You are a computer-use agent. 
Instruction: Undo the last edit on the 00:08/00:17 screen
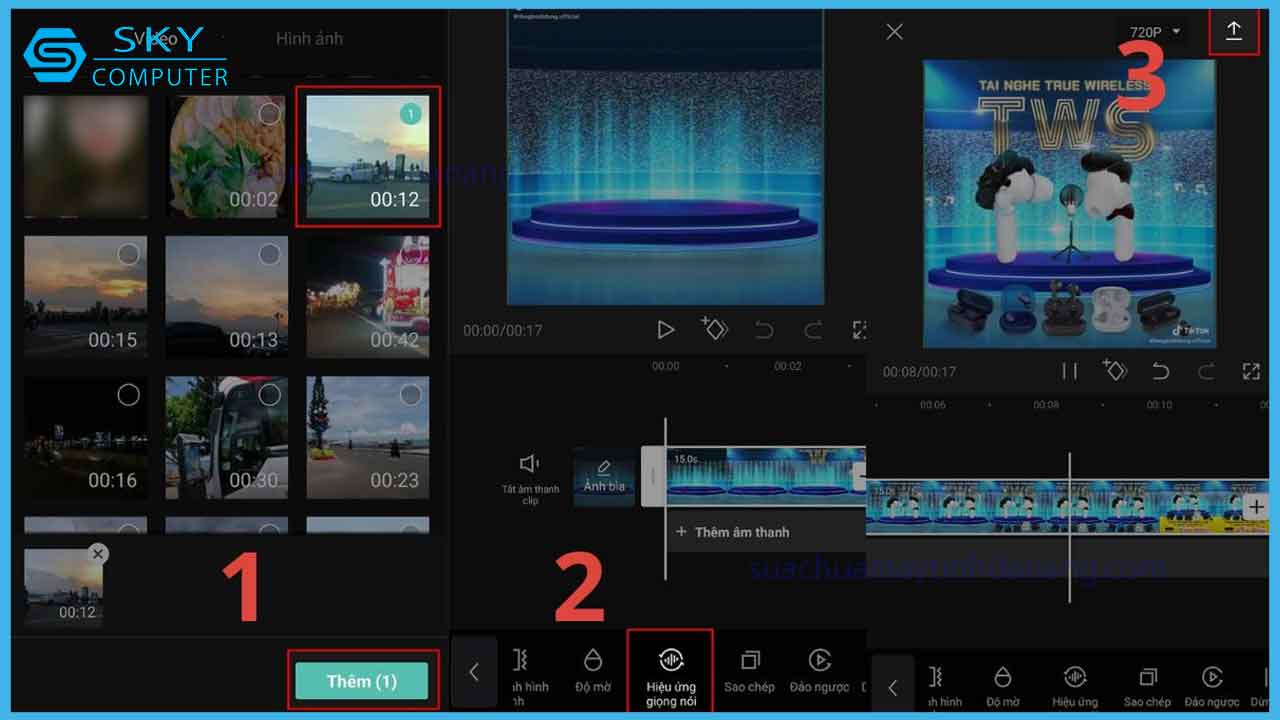pyautogui.click(x=1160, y=371)
